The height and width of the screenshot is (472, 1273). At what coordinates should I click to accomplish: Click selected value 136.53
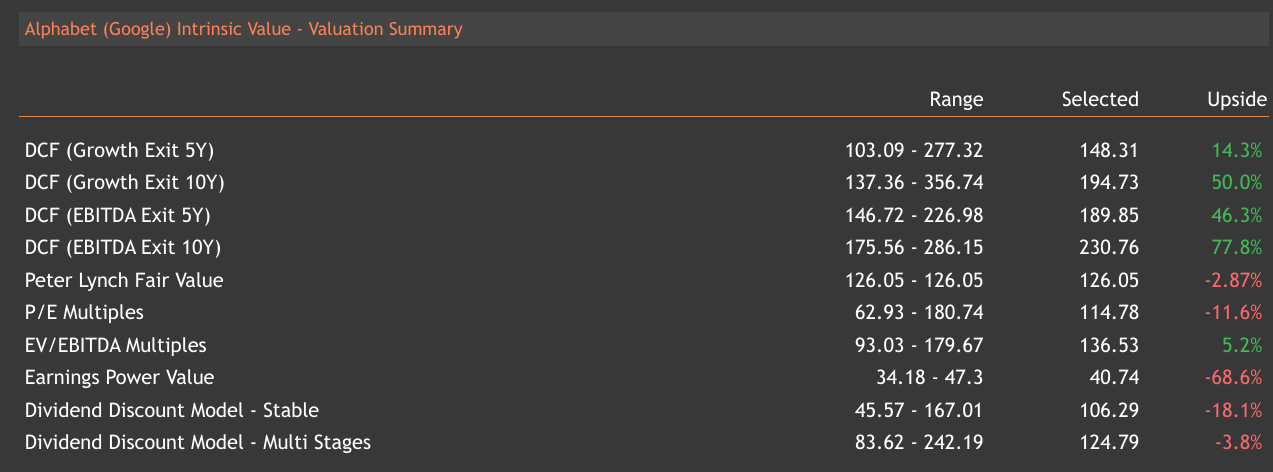pyautogui.click(x=1109, y=345)
